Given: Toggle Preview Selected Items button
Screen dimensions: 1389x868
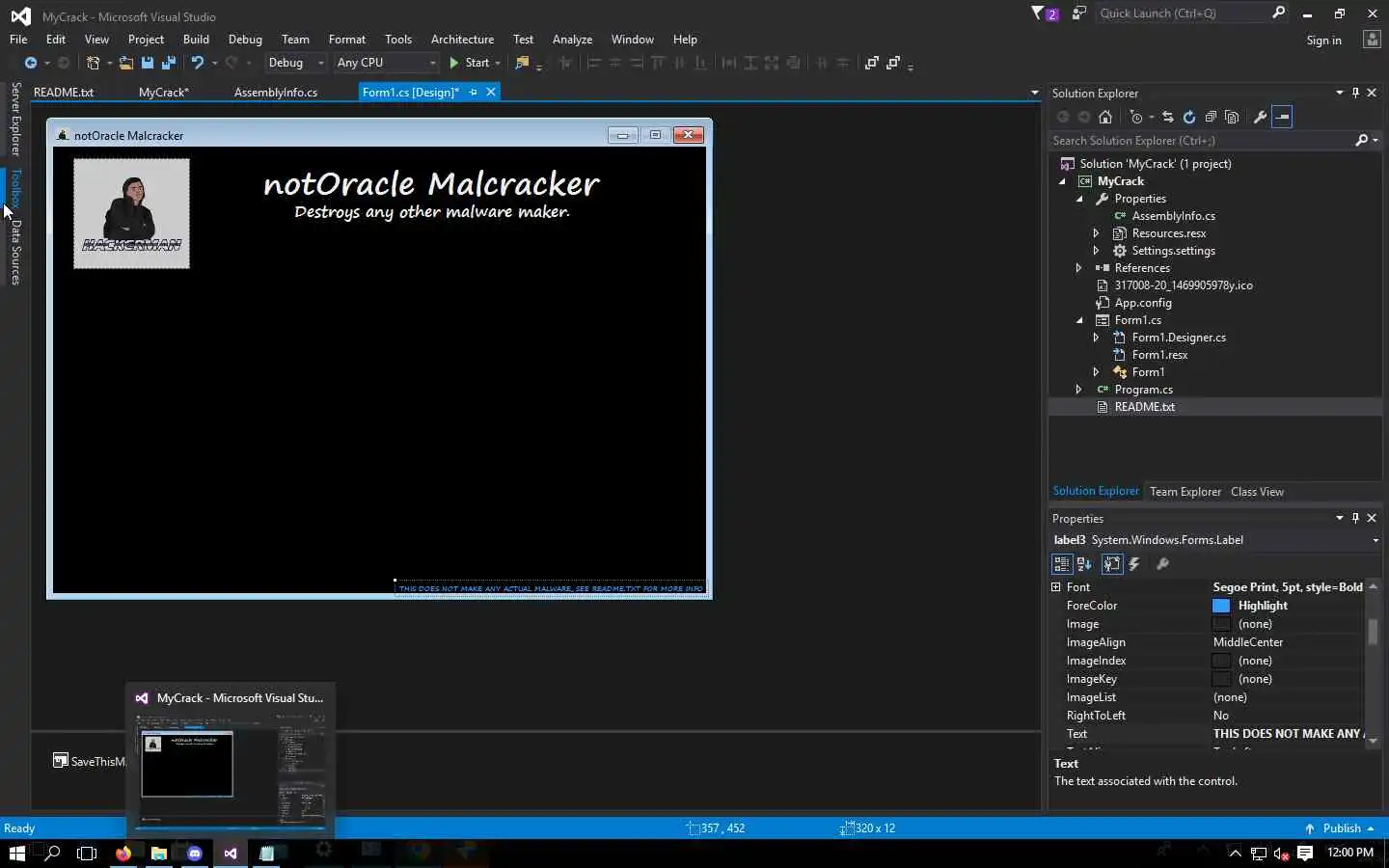Looking at the screenshot, I should point(1282,117).
